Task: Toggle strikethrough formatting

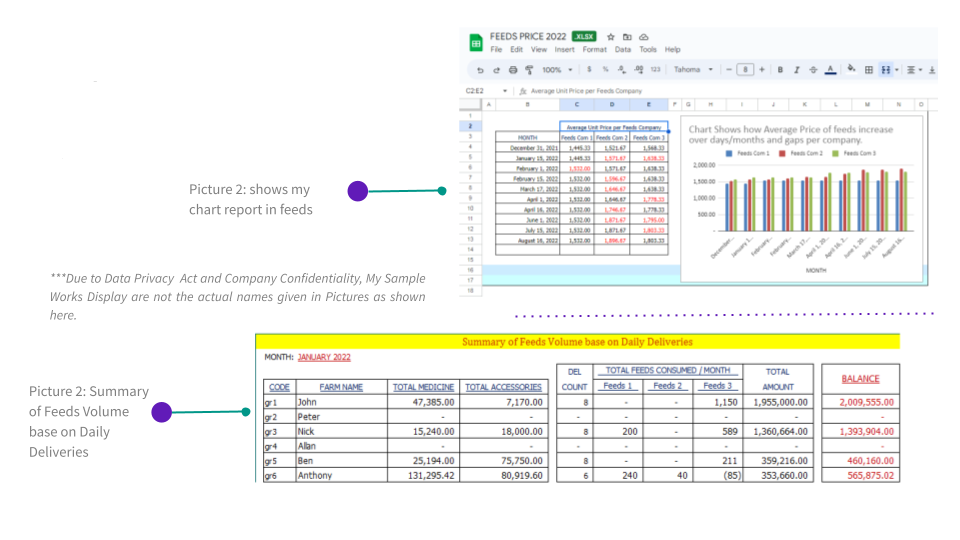Action: click(813, 70)
